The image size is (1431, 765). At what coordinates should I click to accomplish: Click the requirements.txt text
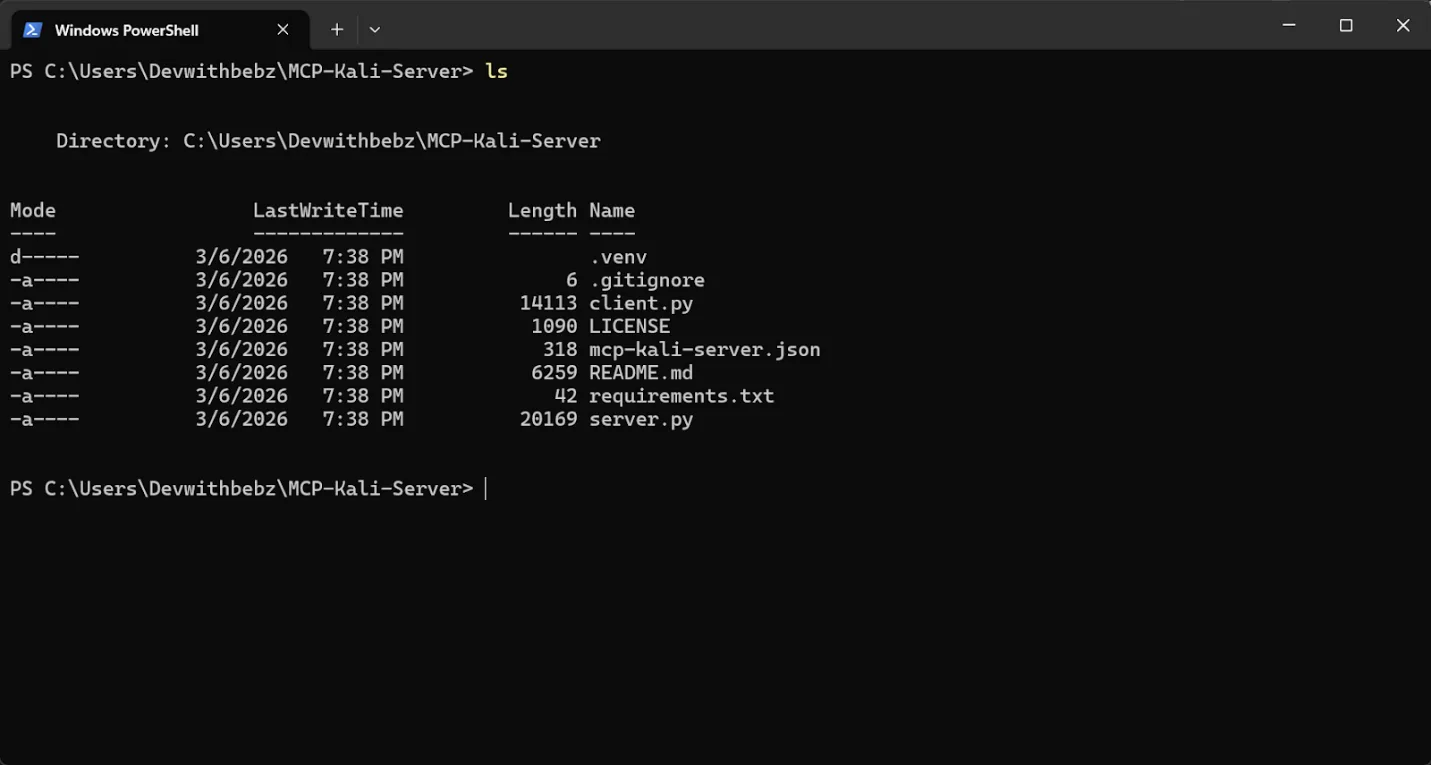682,395
